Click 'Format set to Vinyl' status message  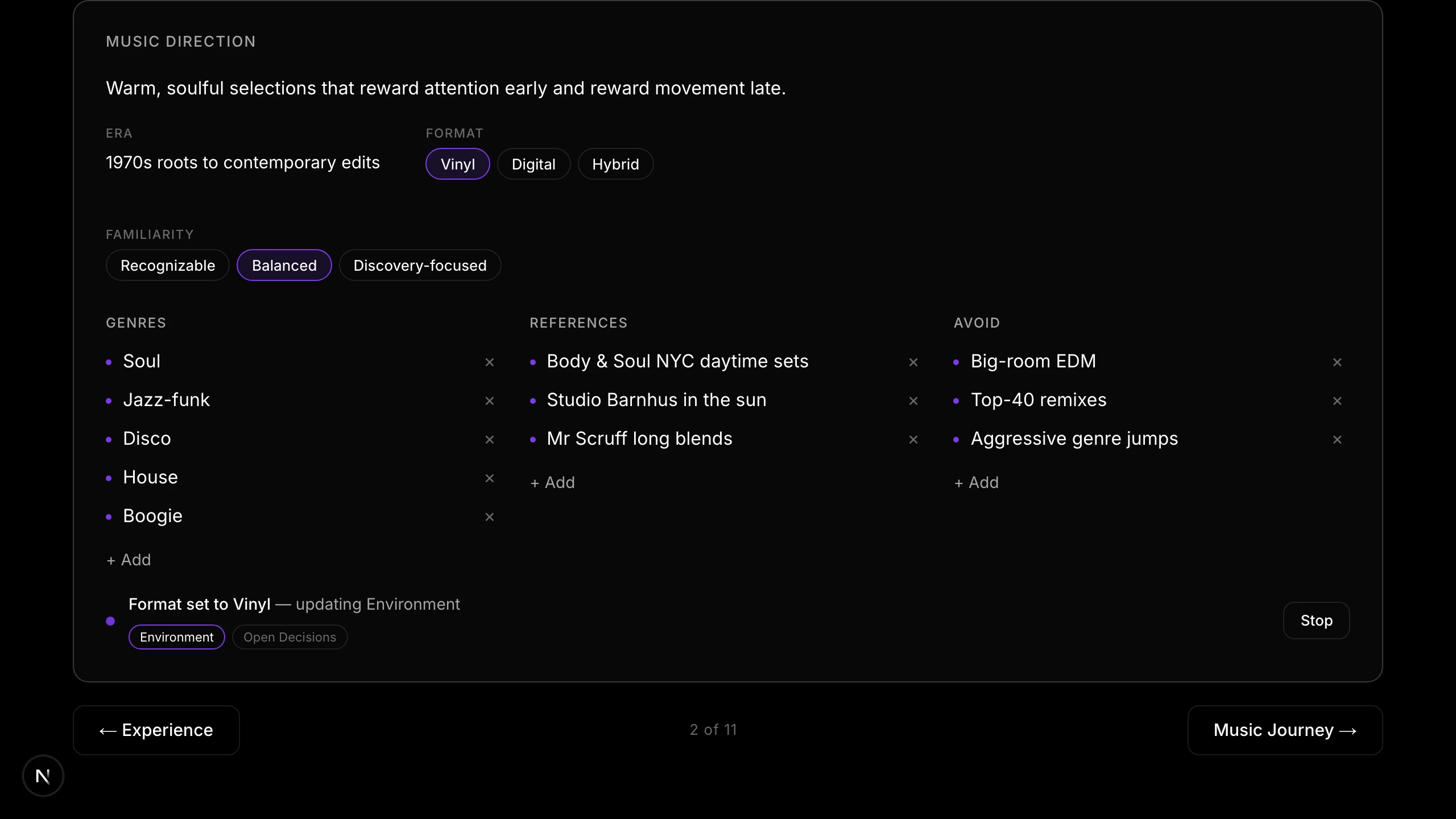(199, 604)
